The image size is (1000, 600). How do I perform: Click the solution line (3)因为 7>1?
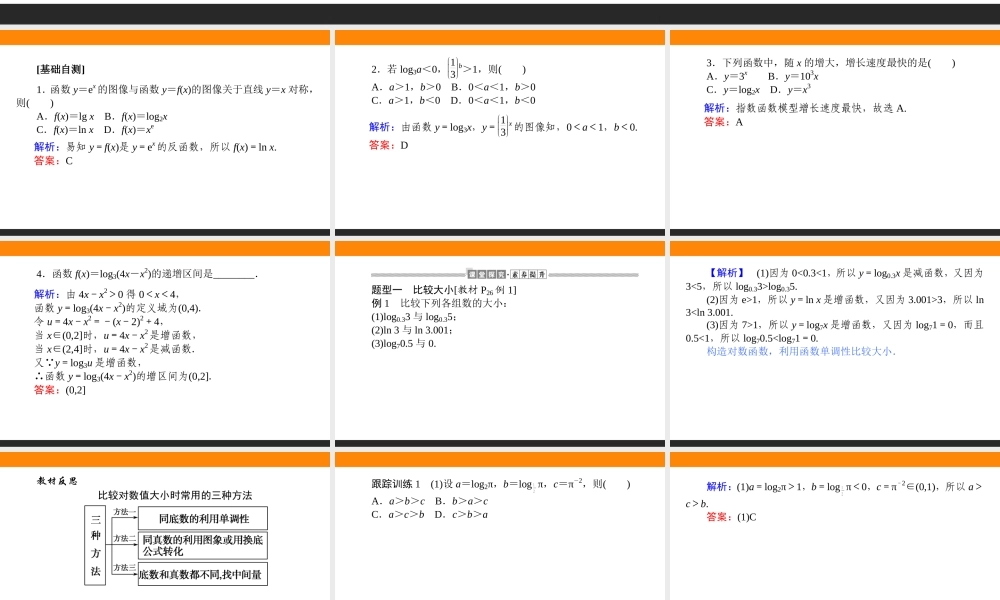click(x=835, y=332)
